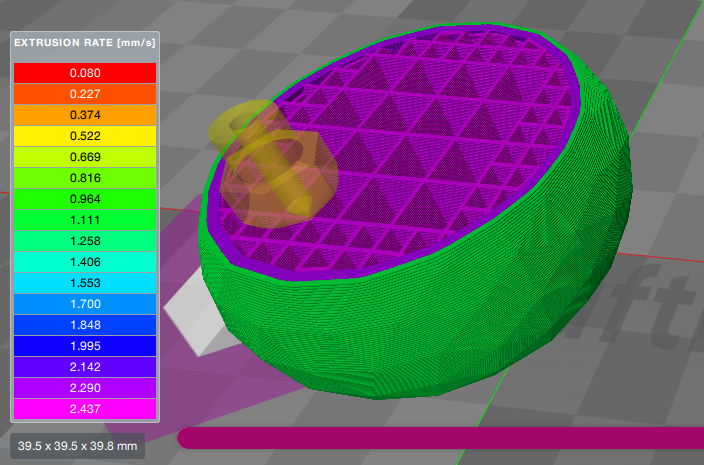Pick the yellow 0.522 legend entry

pyautogui.click(x=85, y=136)
